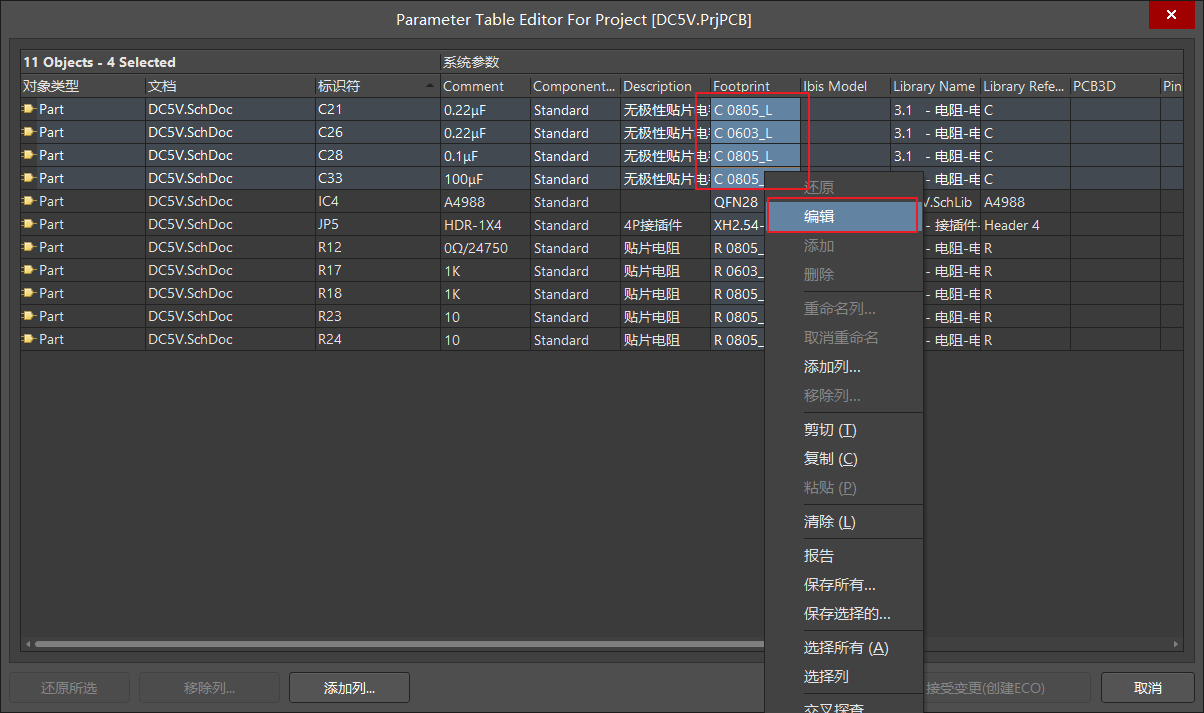
Task: Click the Part icon in row R23
Action: click(x=29, y=316)
